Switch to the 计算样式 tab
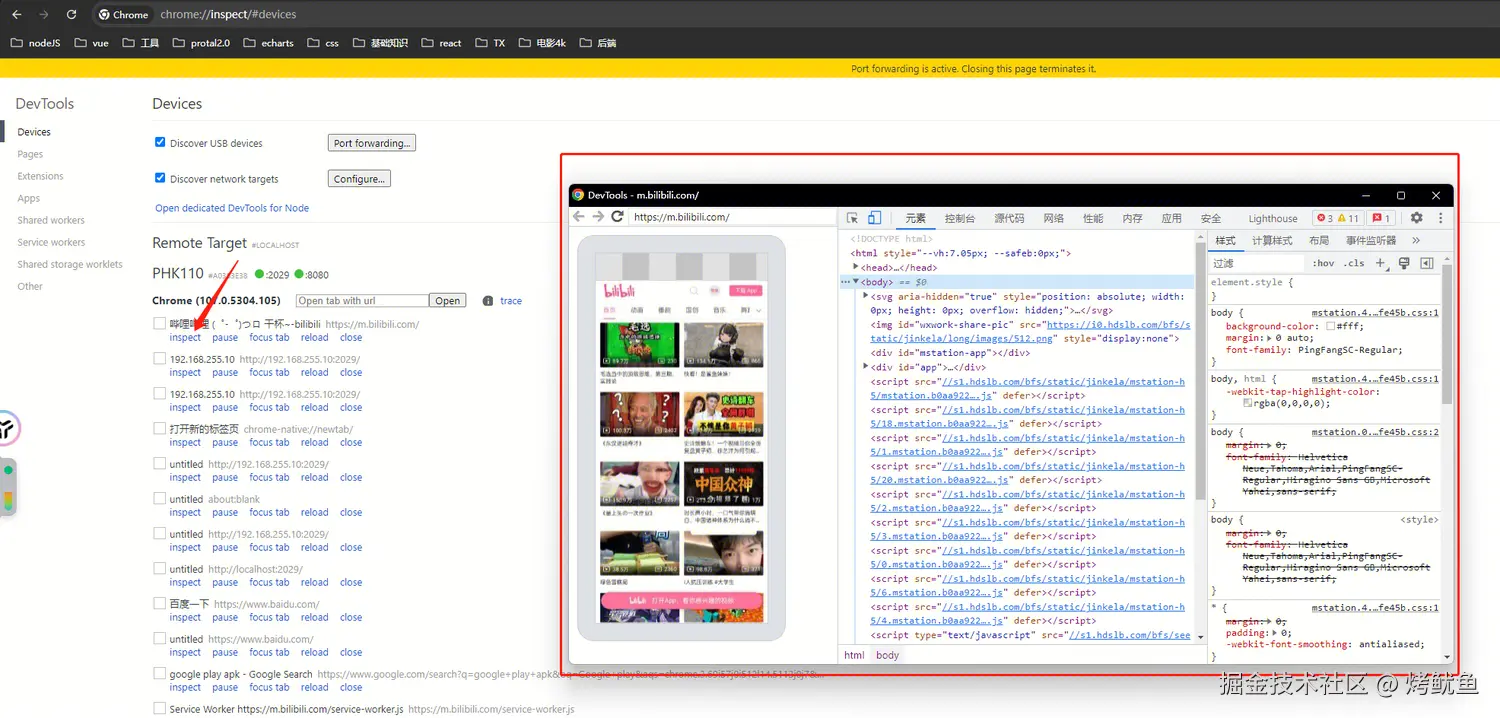This screenshot has height=718, width=1500. click(1272, 241)
